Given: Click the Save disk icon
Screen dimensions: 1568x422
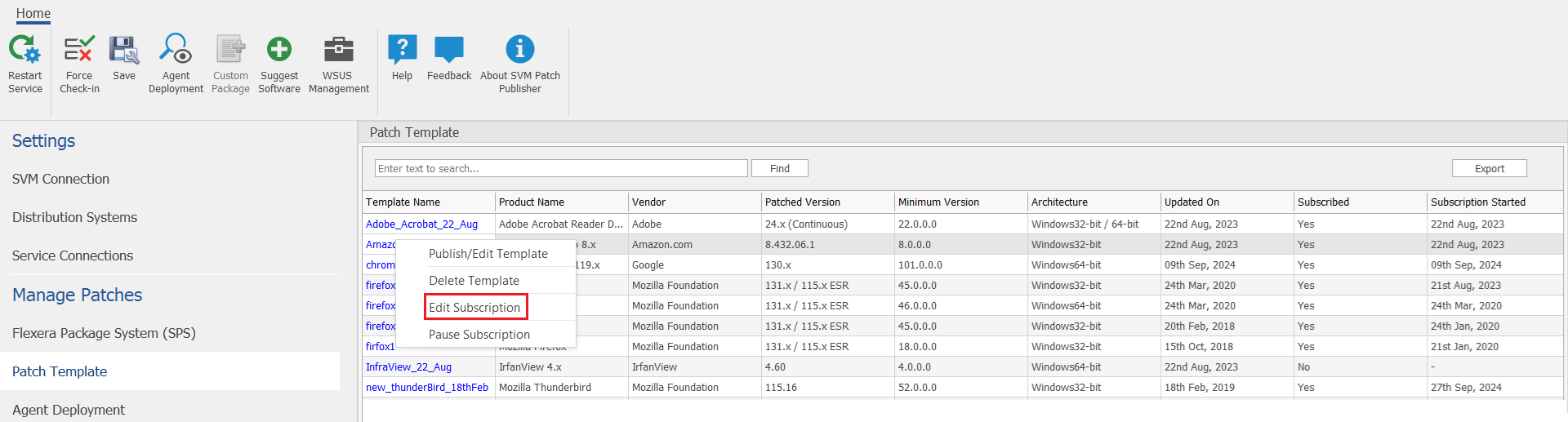Looking at the screenshot, I should click(124, 51).
